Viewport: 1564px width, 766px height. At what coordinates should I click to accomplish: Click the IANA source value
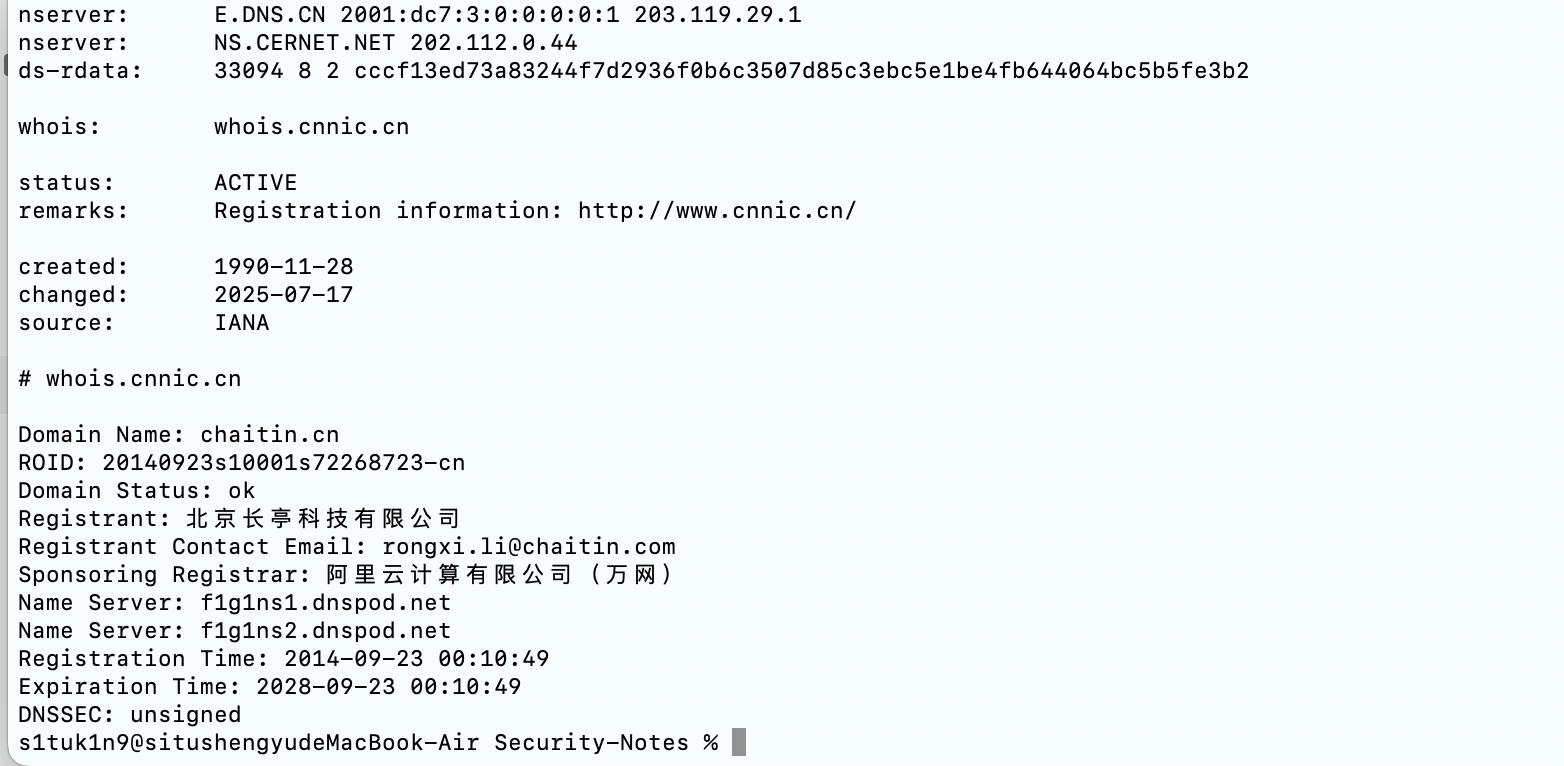pos(241,323)
